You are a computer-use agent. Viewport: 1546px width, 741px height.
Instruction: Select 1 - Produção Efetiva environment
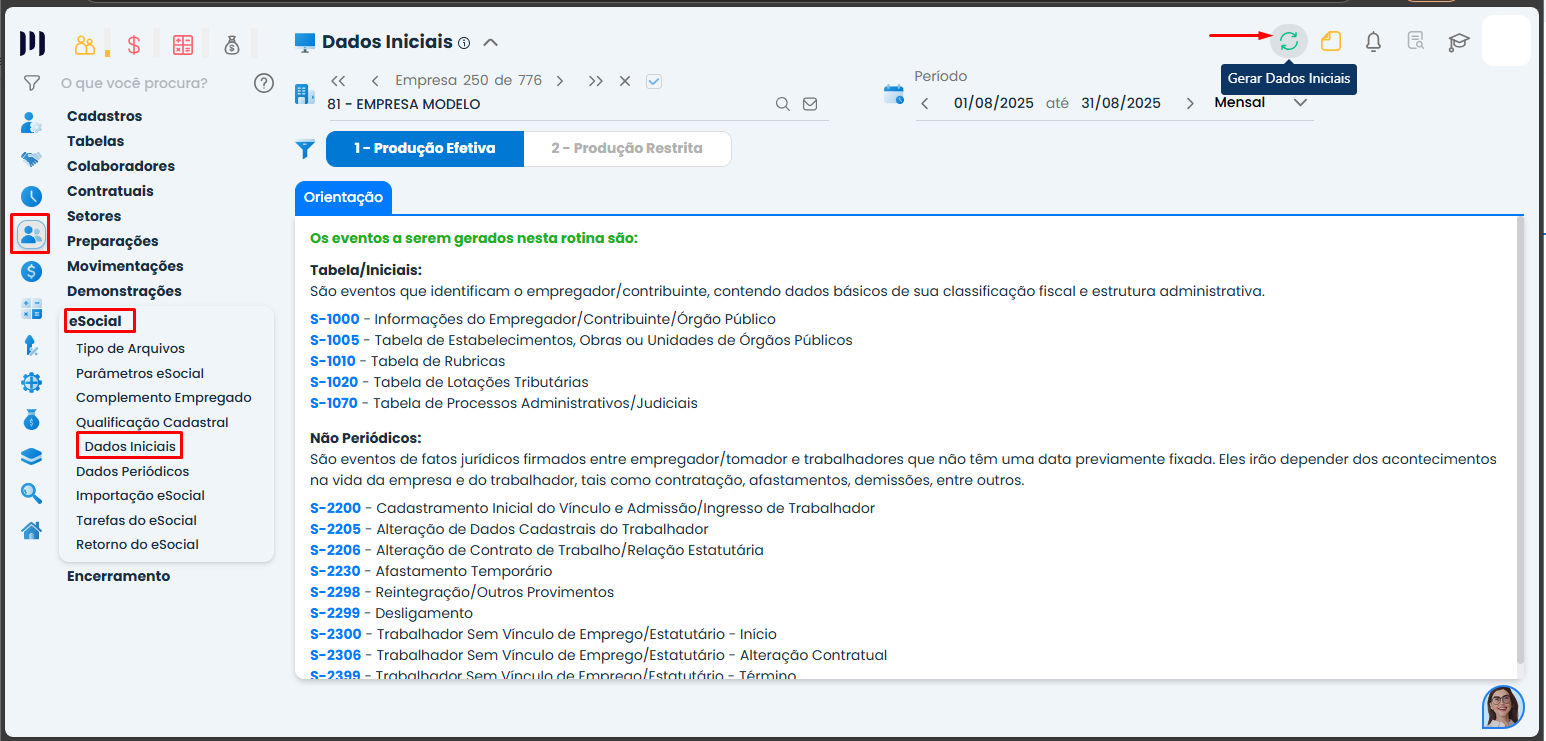pyautogui.click(x=424, y=149)
